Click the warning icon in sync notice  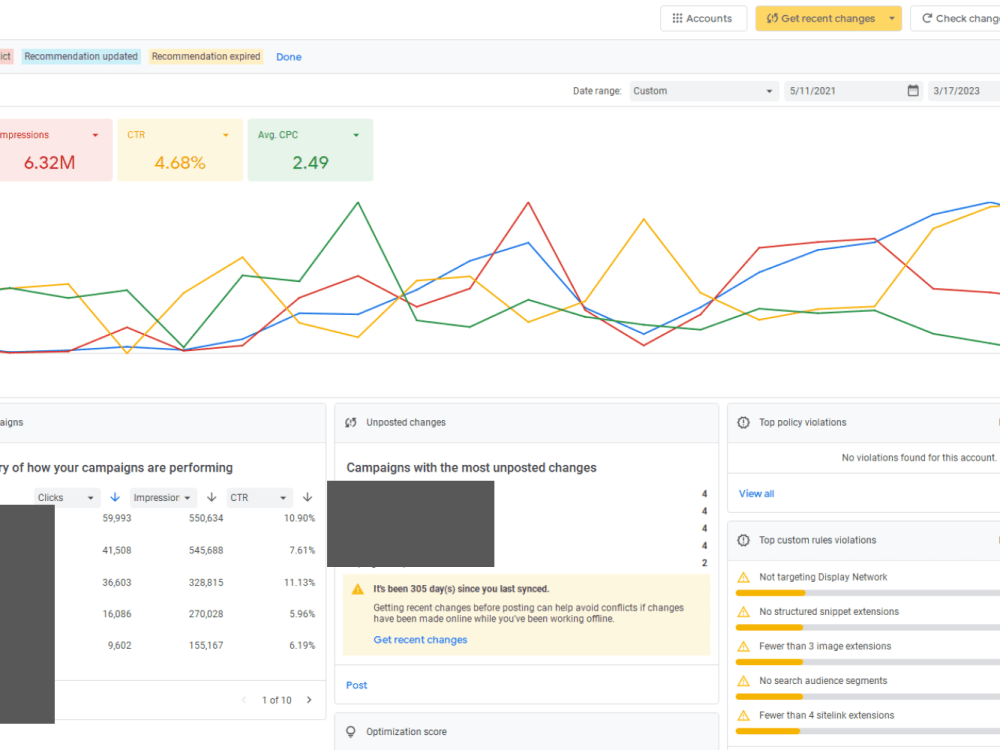pyautogui.click(x=358, y=589)
